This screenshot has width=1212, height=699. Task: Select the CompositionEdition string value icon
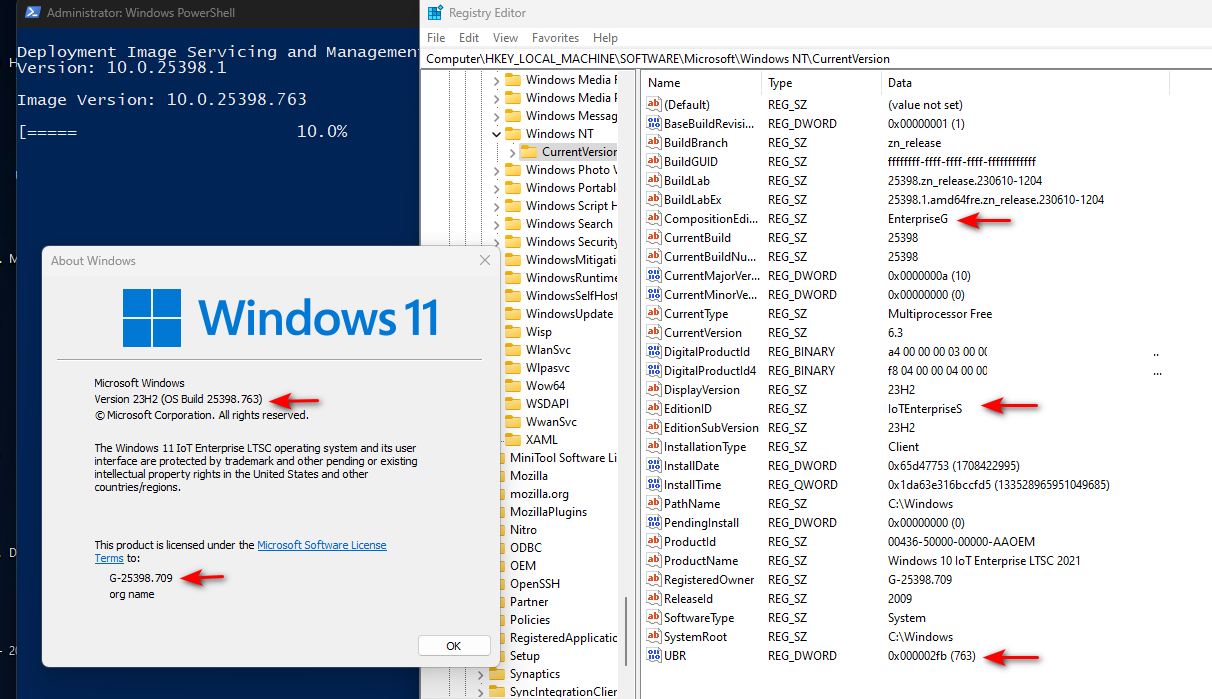click(654, 219)
